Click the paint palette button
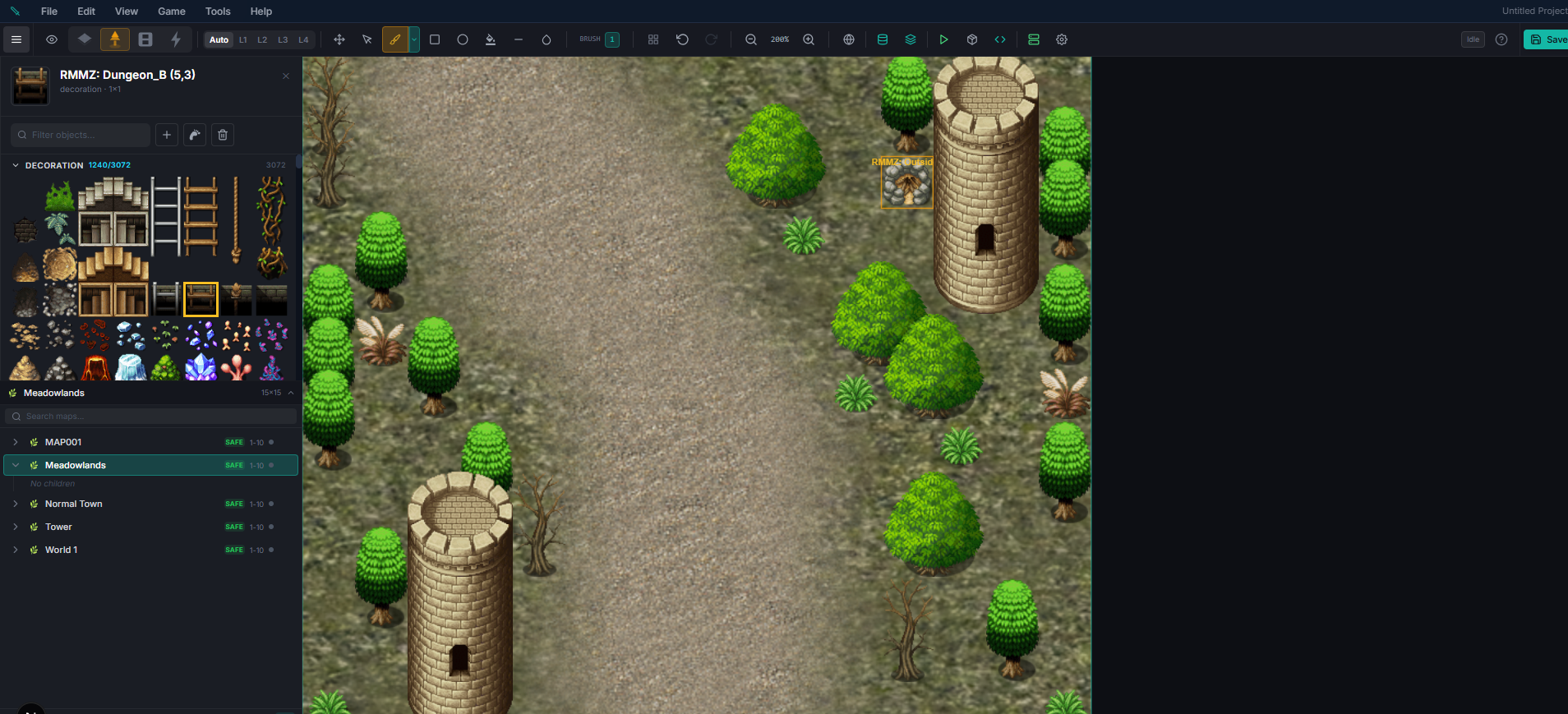This screenshot has height=714, width=1568. 195,135
